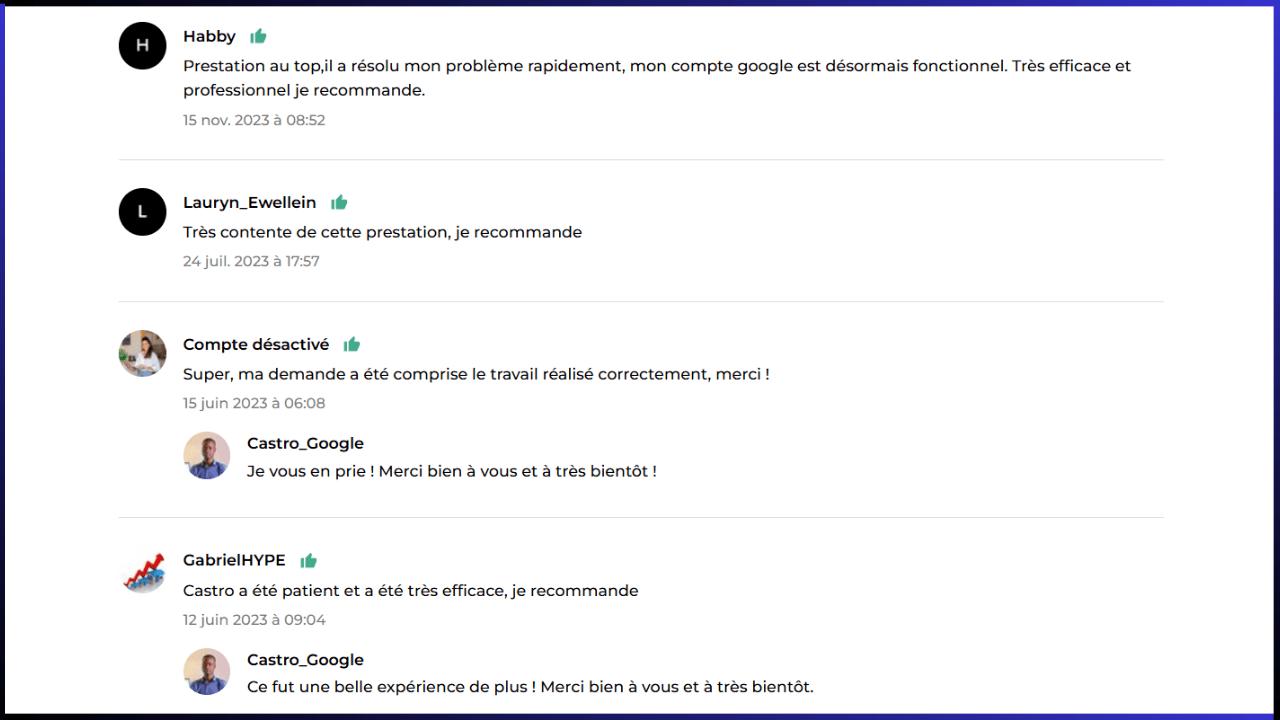Viewport: 1280px width, 720px height.
Task: Click the green thumbs-up next to Habby
Action: 258,36
